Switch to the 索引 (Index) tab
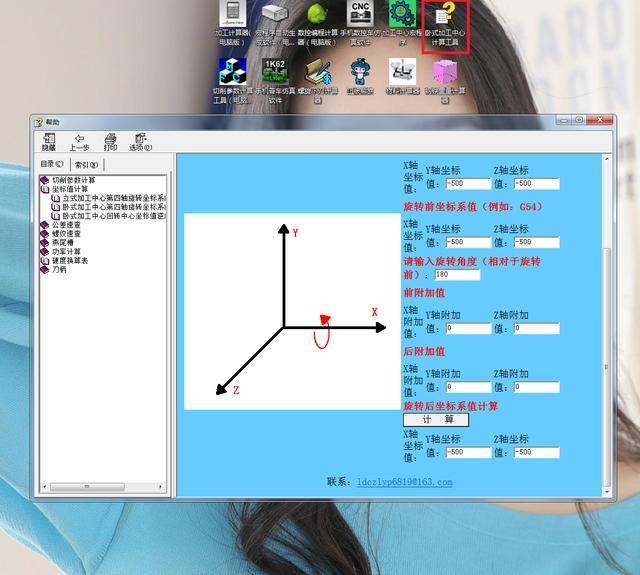Image resolution: width=640 pixels, height=575 pixels. (x=87, y=164)
